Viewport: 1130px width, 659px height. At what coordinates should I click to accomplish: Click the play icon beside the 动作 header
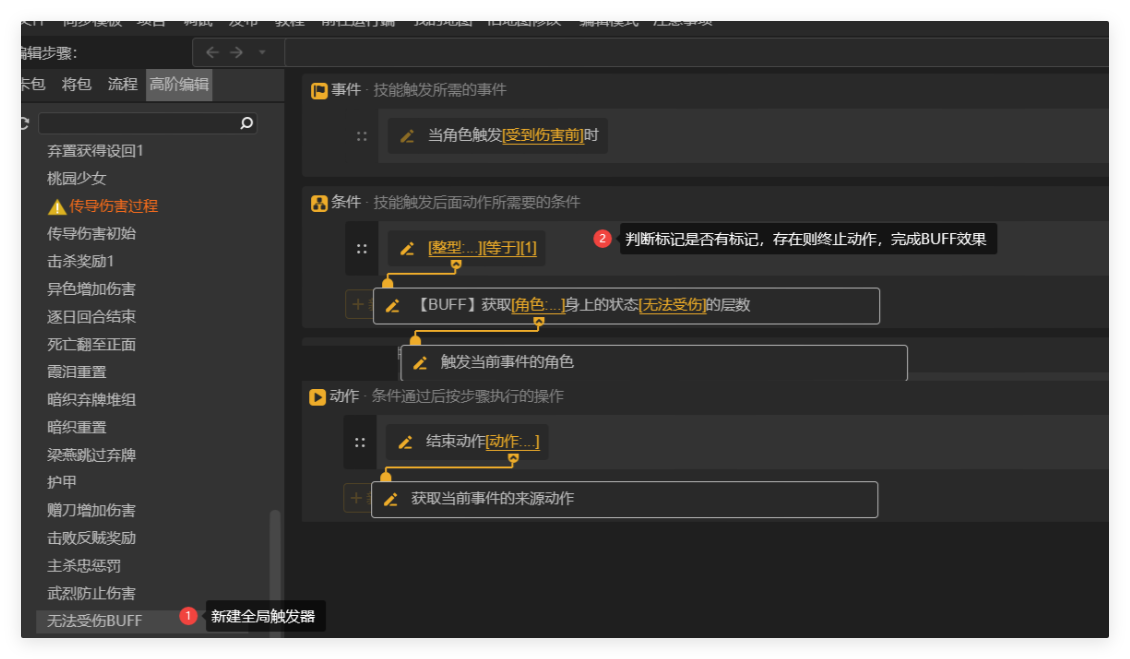click(x=316, y=396)
